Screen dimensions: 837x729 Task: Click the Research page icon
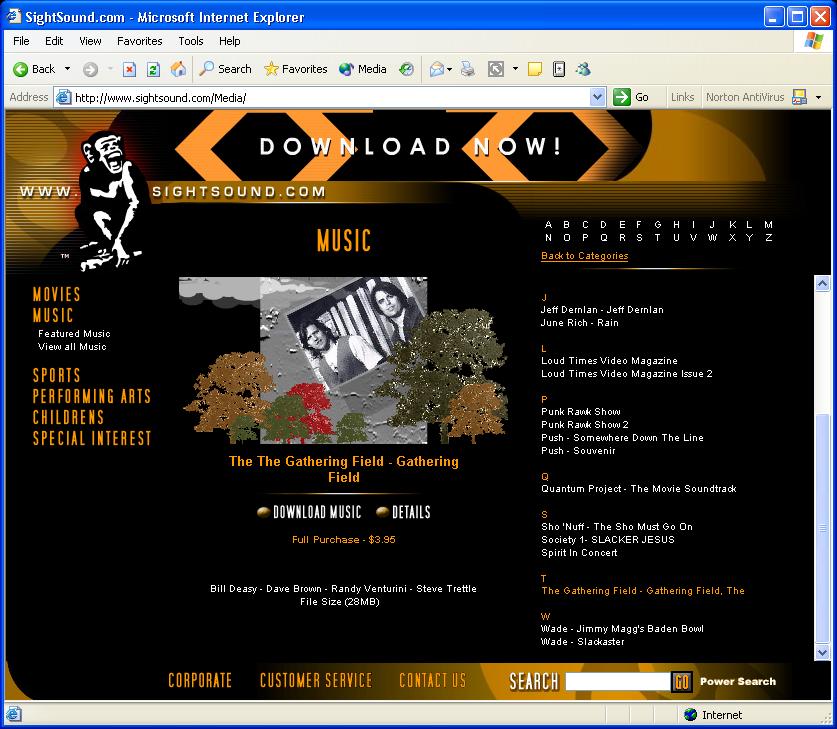(x=559, y=69)
